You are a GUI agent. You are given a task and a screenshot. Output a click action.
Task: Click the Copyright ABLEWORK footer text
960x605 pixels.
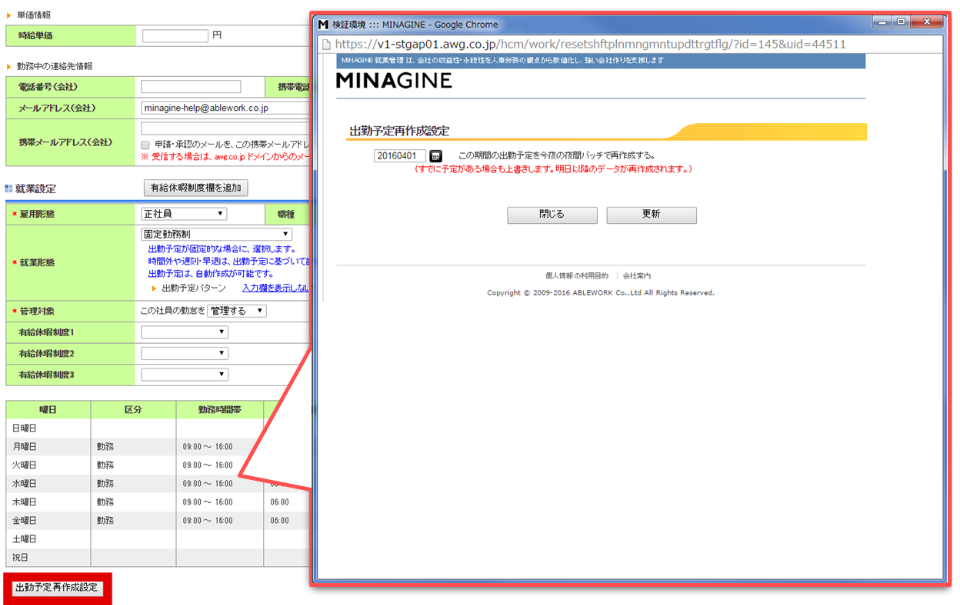pyautogui.click(x=601, y=293)
